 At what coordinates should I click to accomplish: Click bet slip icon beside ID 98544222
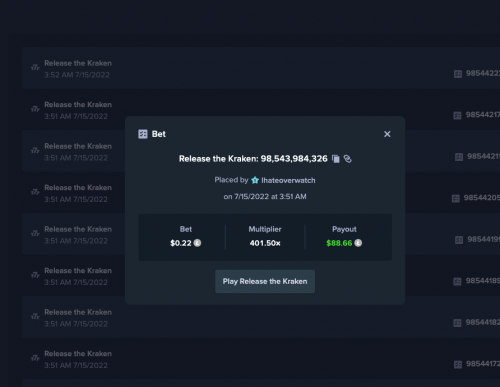point(458,74)
